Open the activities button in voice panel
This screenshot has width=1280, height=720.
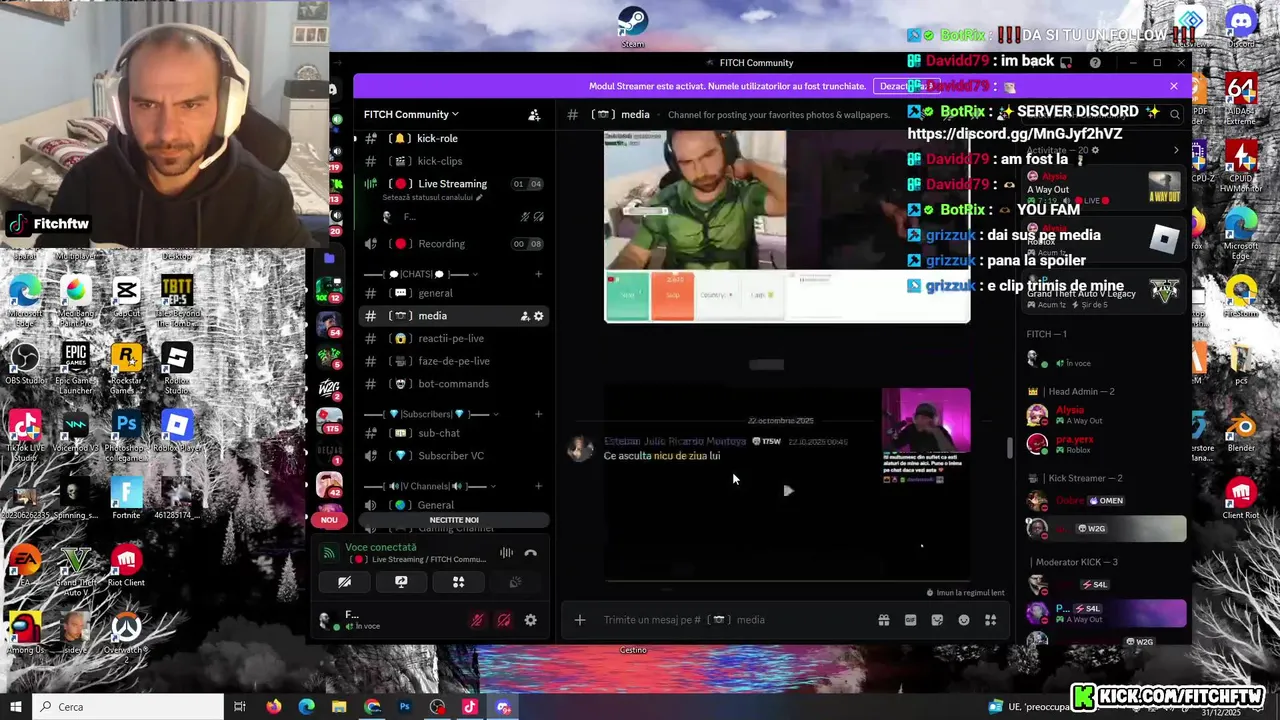click(x=458, y=582)
